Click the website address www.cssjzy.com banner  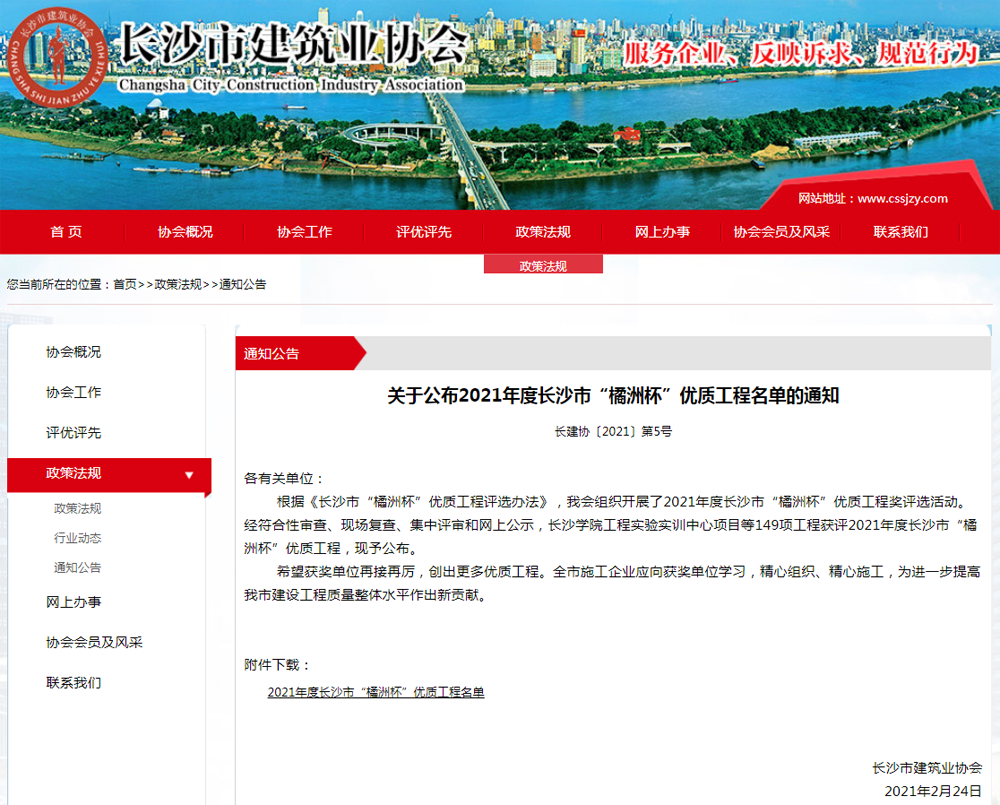click(x=873, y=198)
